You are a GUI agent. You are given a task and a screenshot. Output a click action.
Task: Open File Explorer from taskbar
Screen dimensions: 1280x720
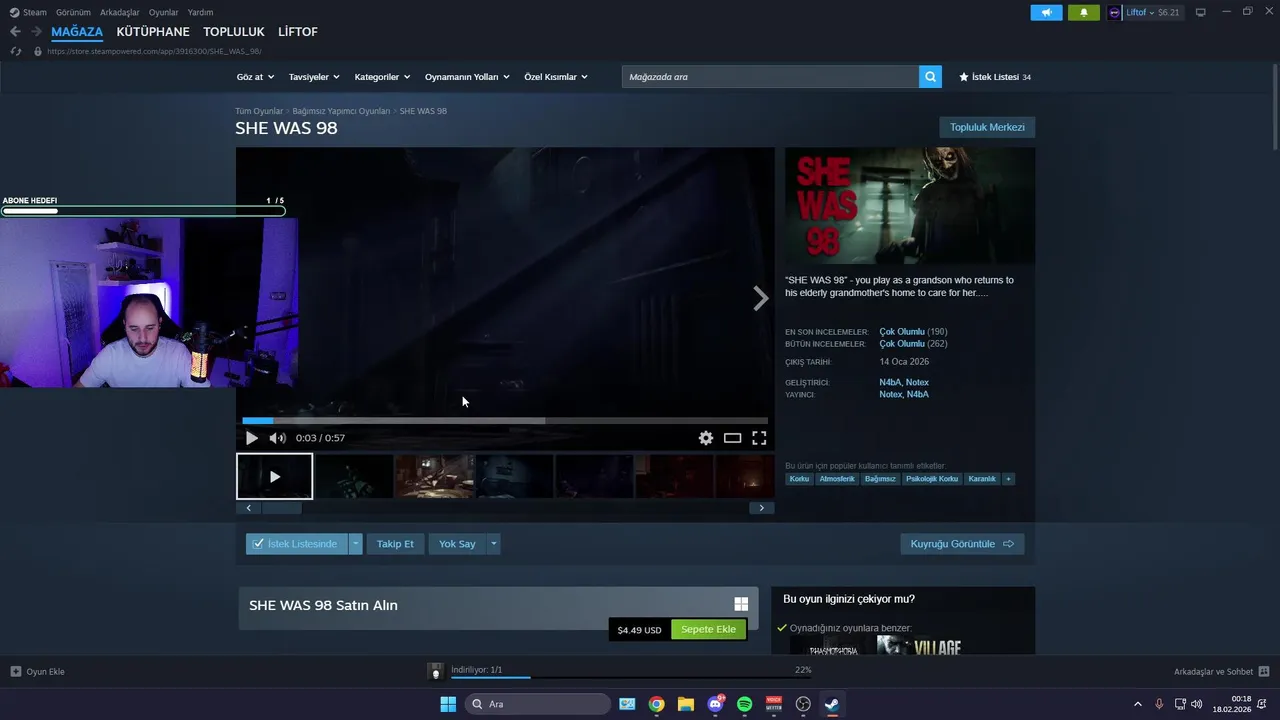[686, 704]
